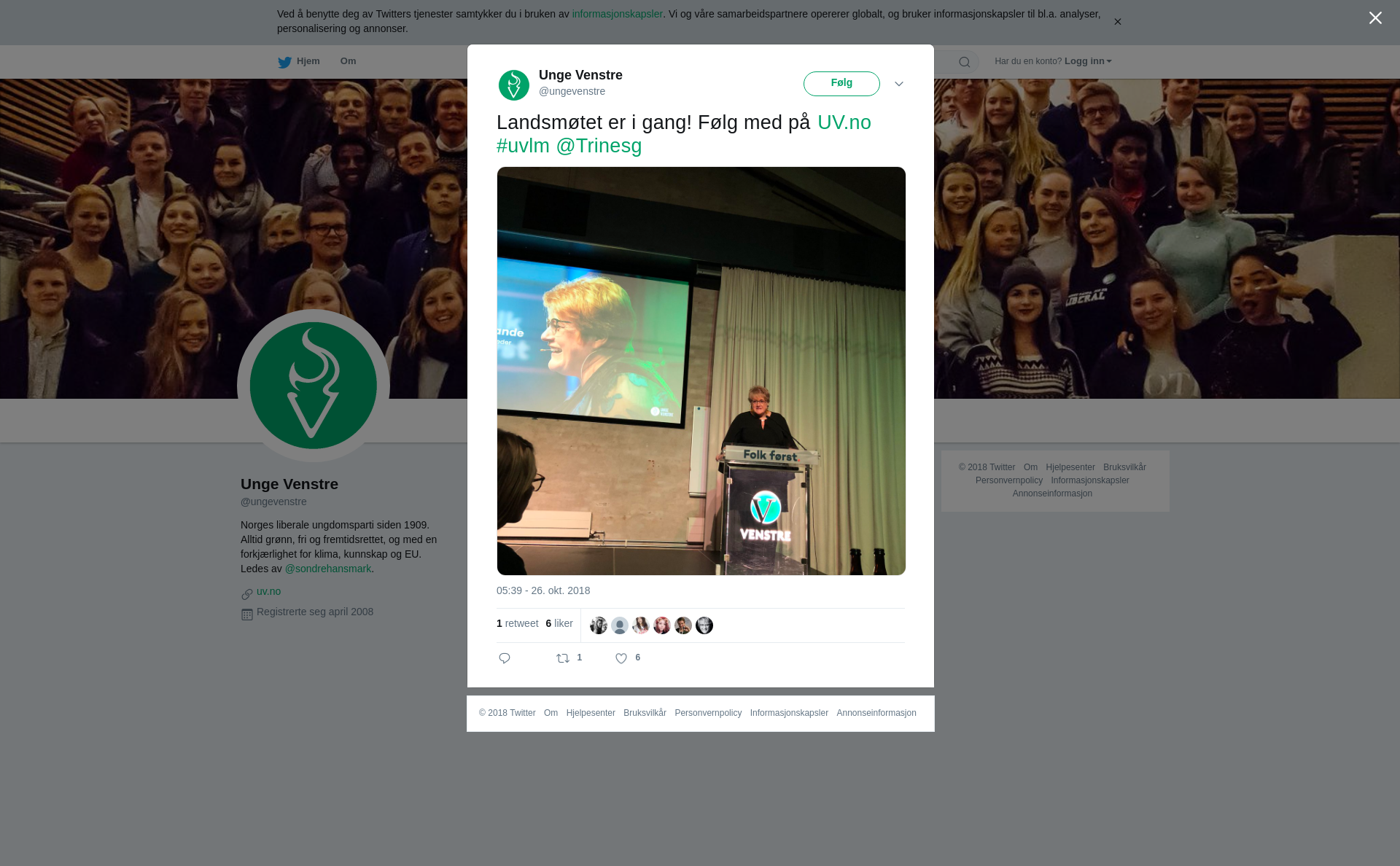Dismiss the cookie notice banner

[1117, 22]
